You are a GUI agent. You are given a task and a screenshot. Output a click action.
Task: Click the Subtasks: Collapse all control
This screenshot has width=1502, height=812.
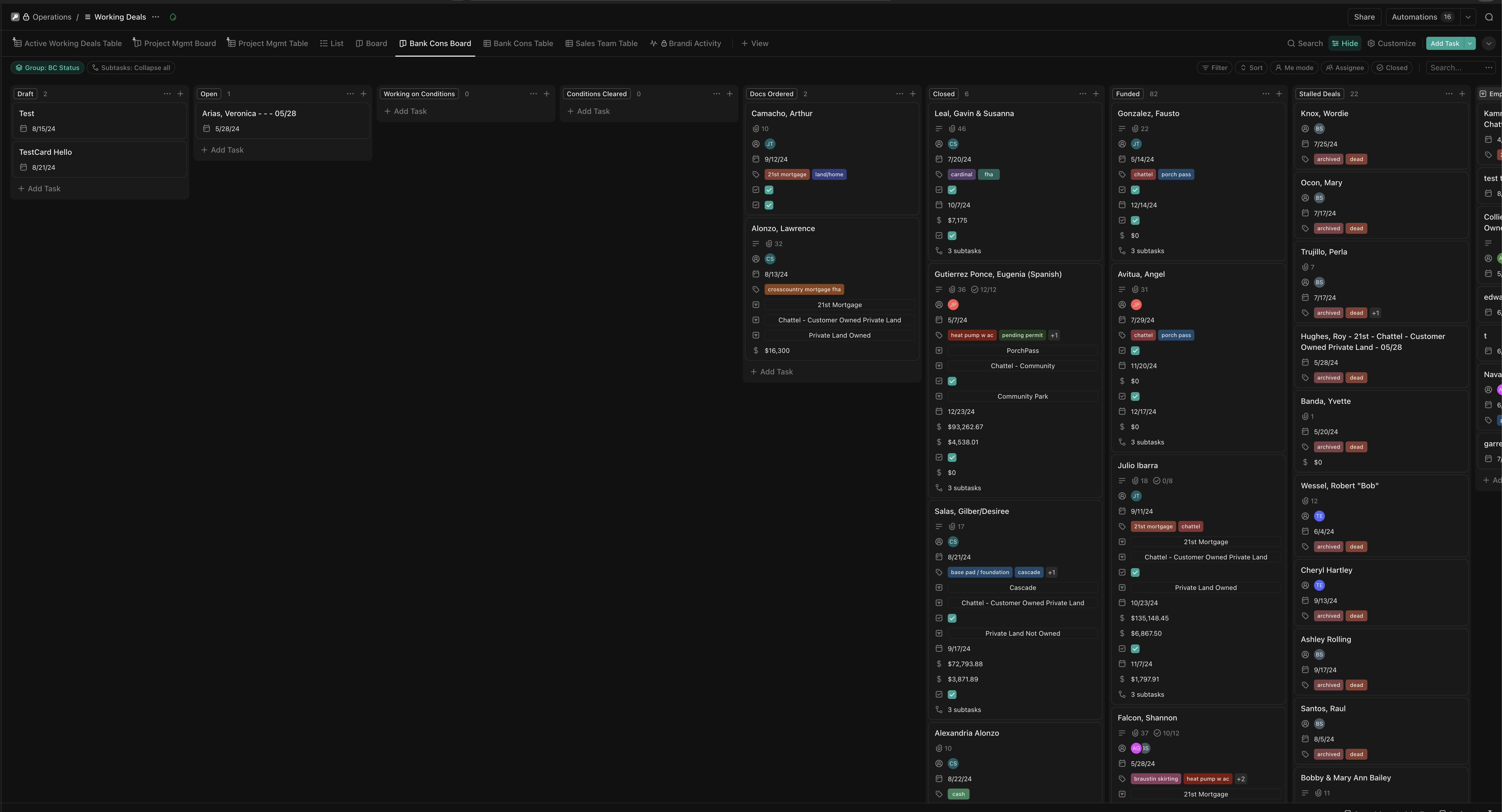[x=131, y=68]
